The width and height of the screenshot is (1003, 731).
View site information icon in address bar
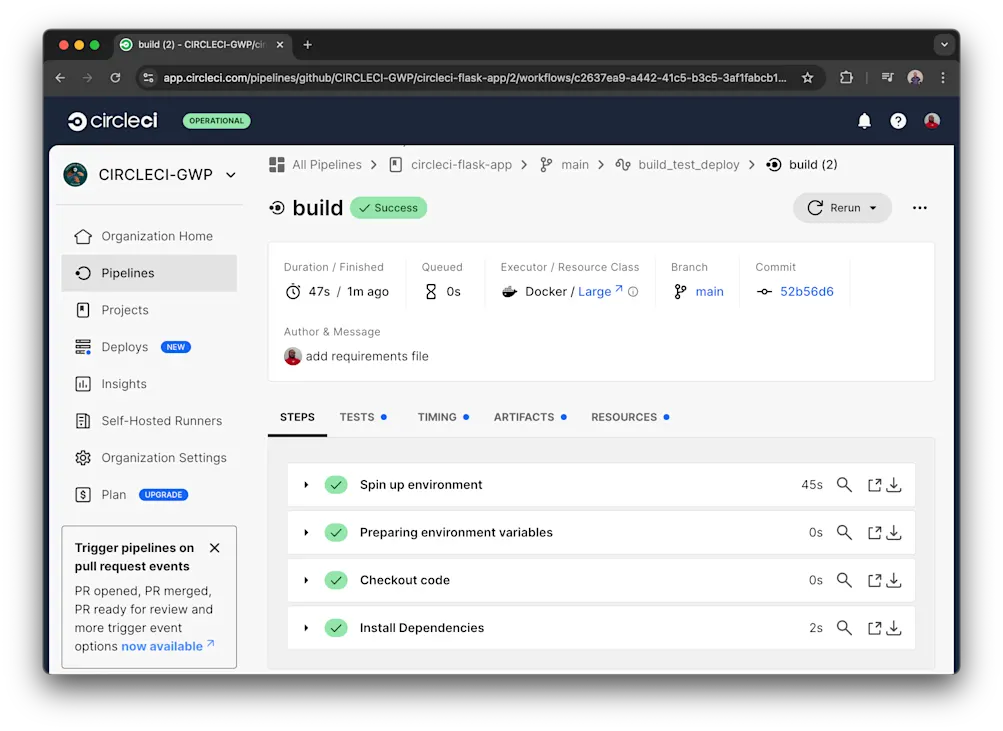click(x=148, y=77)
